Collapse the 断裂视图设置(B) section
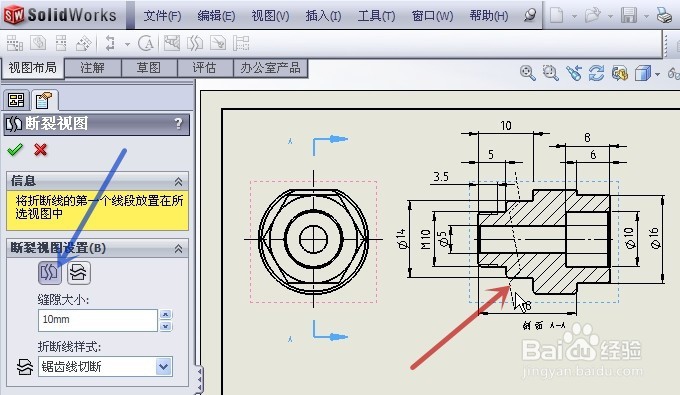Image resolution: width=680 pixels, height=395 pixels. pyautogui.click(x=178, y=249)
